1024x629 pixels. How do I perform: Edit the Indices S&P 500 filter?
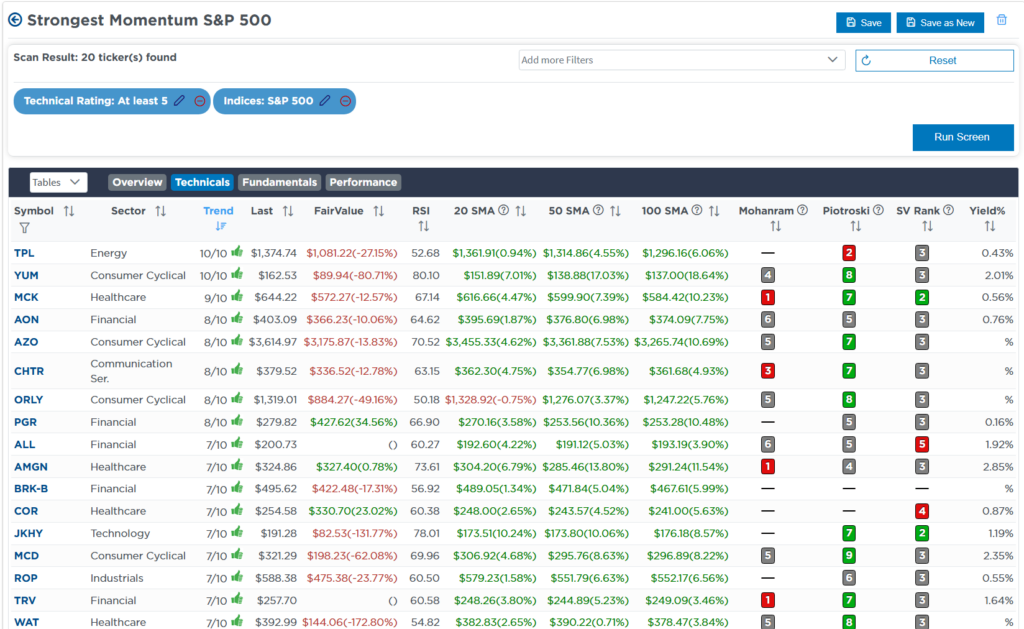(325, 101)
